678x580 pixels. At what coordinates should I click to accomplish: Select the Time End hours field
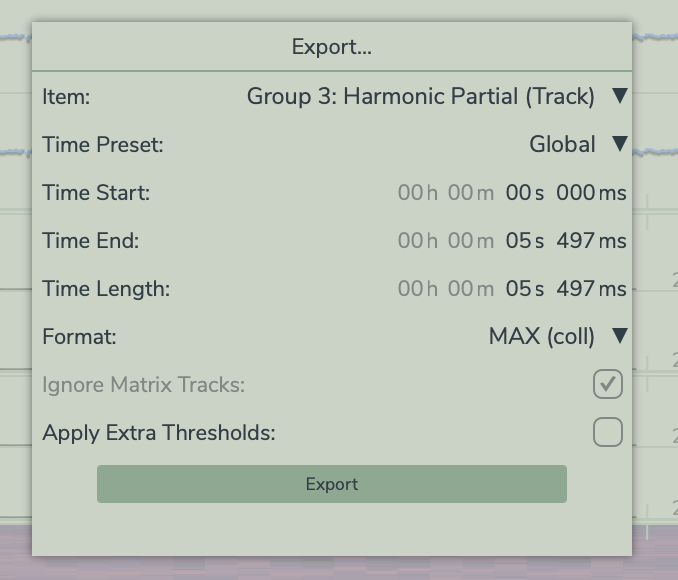coord(417,240)
